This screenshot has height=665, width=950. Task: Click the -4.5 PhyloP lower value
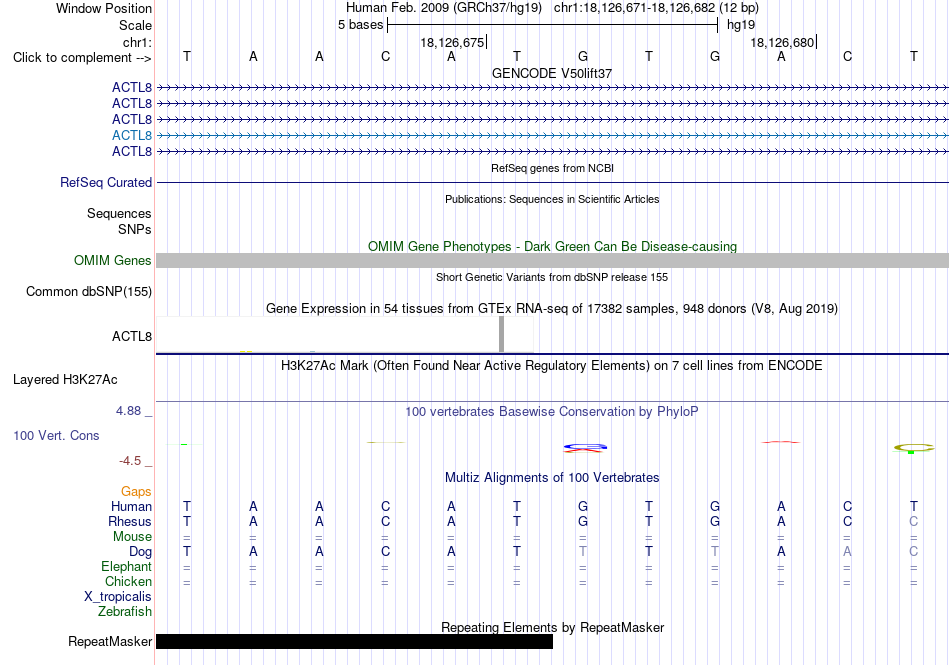pos(130,461)
